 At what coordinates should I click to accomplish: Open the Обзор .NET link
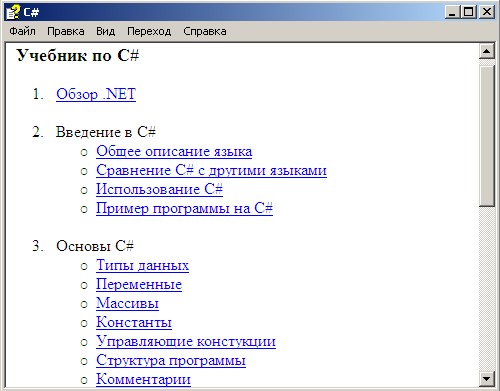point(96,94)
